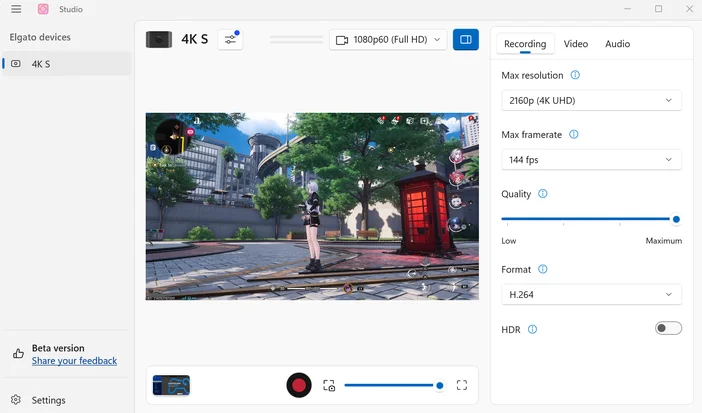Show info for Quality setting

coord(543,194)
